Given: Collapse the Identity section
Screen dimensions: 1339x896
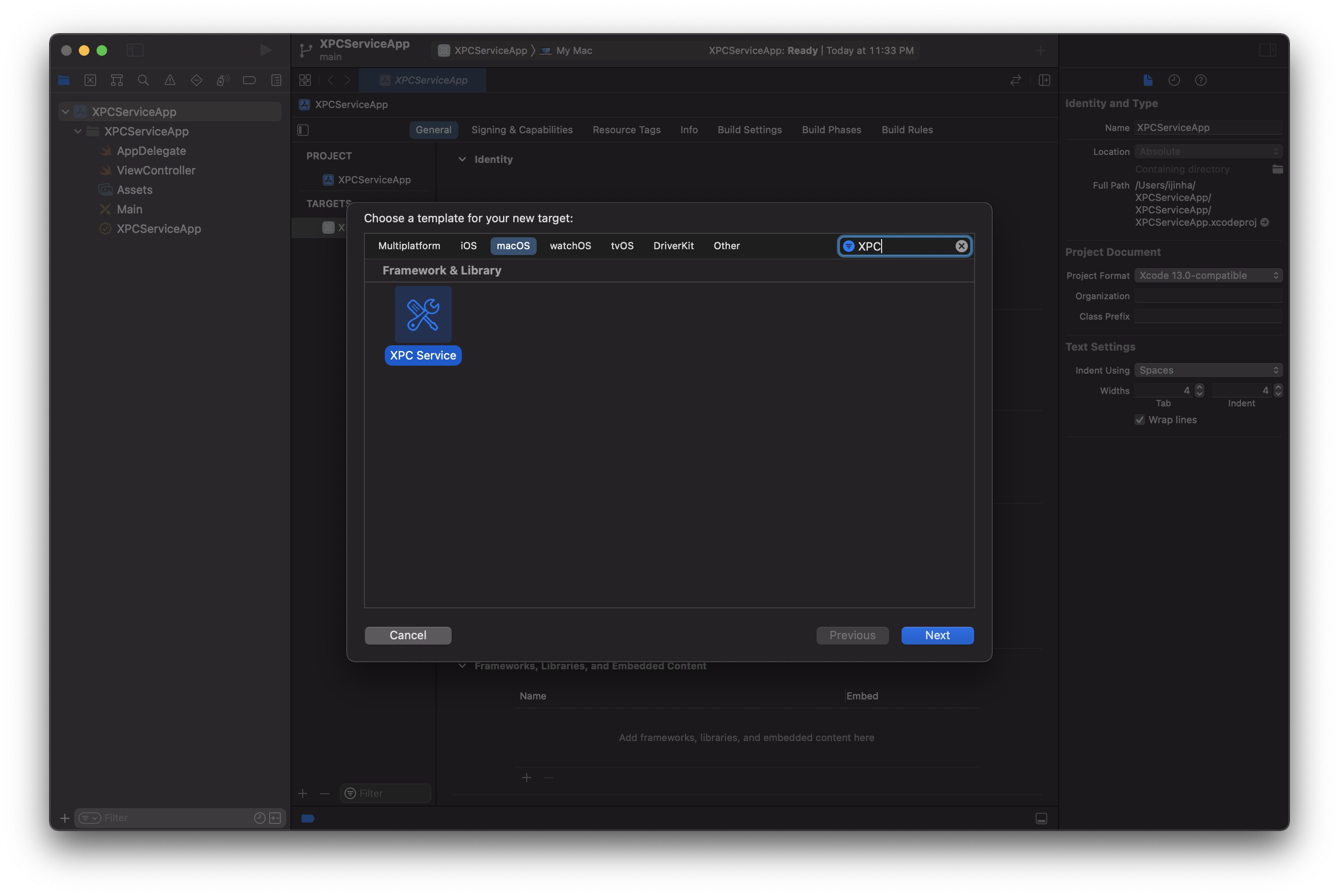Looking at the screenshot, I should click(x=462, y=159).
